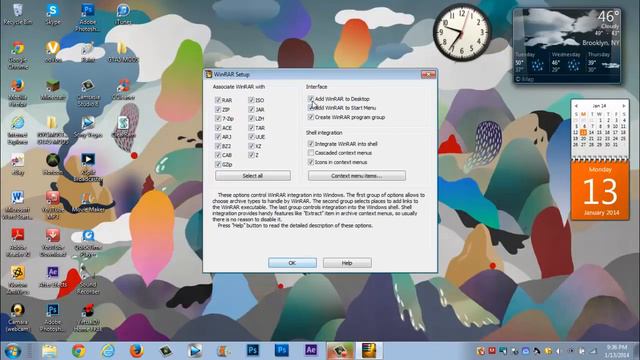This screenshot has width=640, height=360.
Task: Enable Cascaded context menus checkbox
Action: [311, 153]
